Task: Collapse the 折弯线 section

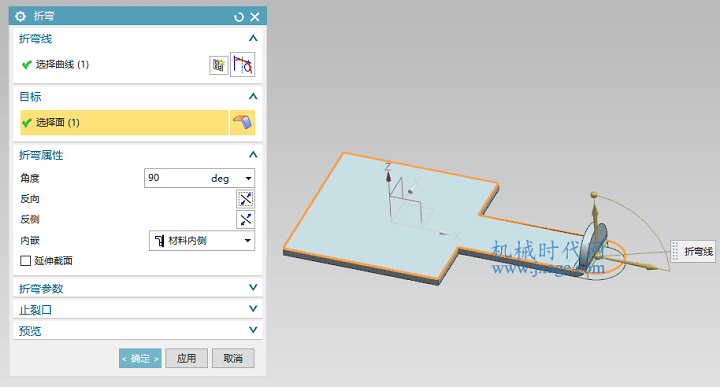Action: pyautogui.click(x=253, y=39)
